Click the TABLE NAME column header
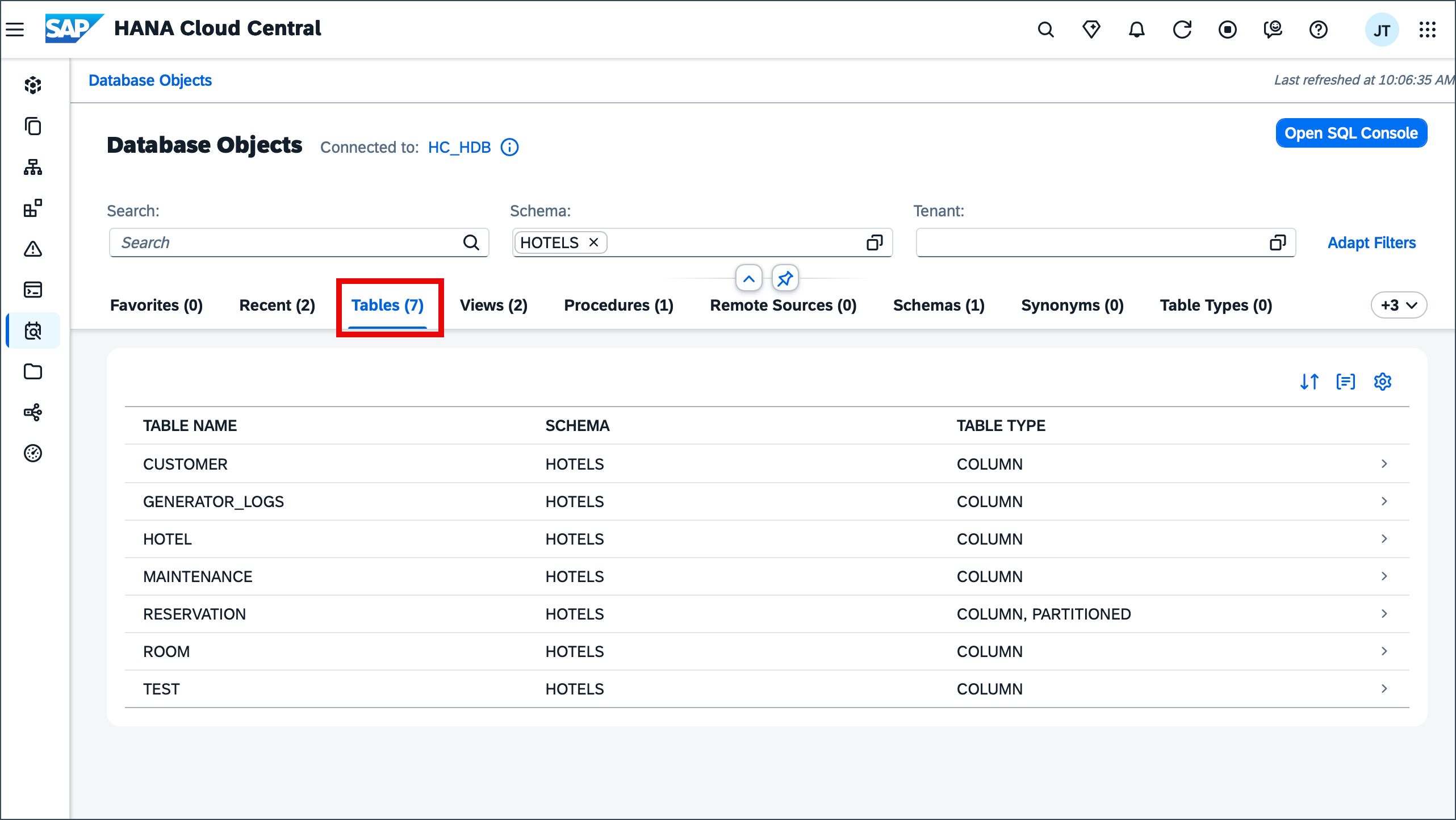Viewport: 1456px width, 820px height. click(x=190, y=426)
